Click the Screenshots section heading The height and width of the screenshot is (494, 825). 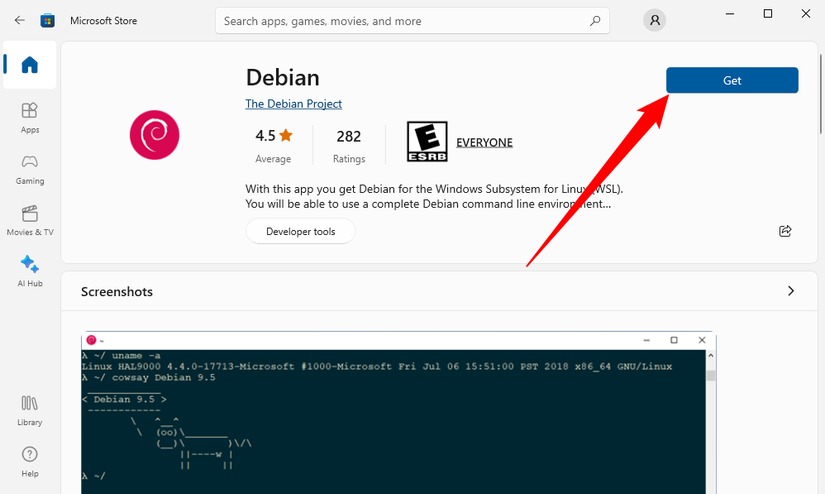pyautogui.click(x=117, y=291)
